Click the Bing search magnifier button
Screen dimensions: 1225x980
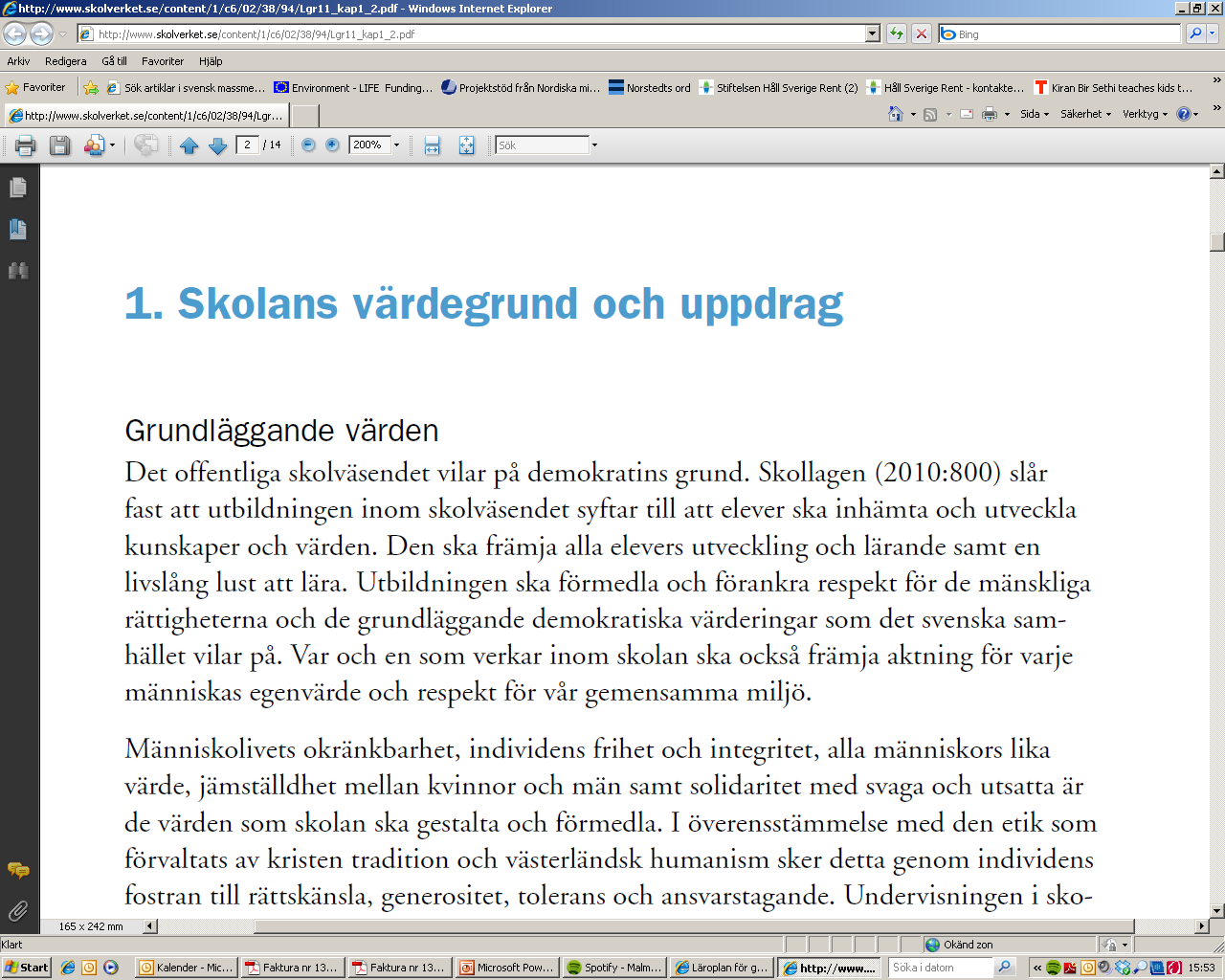pyautogui.click(x=1194, y=33)
